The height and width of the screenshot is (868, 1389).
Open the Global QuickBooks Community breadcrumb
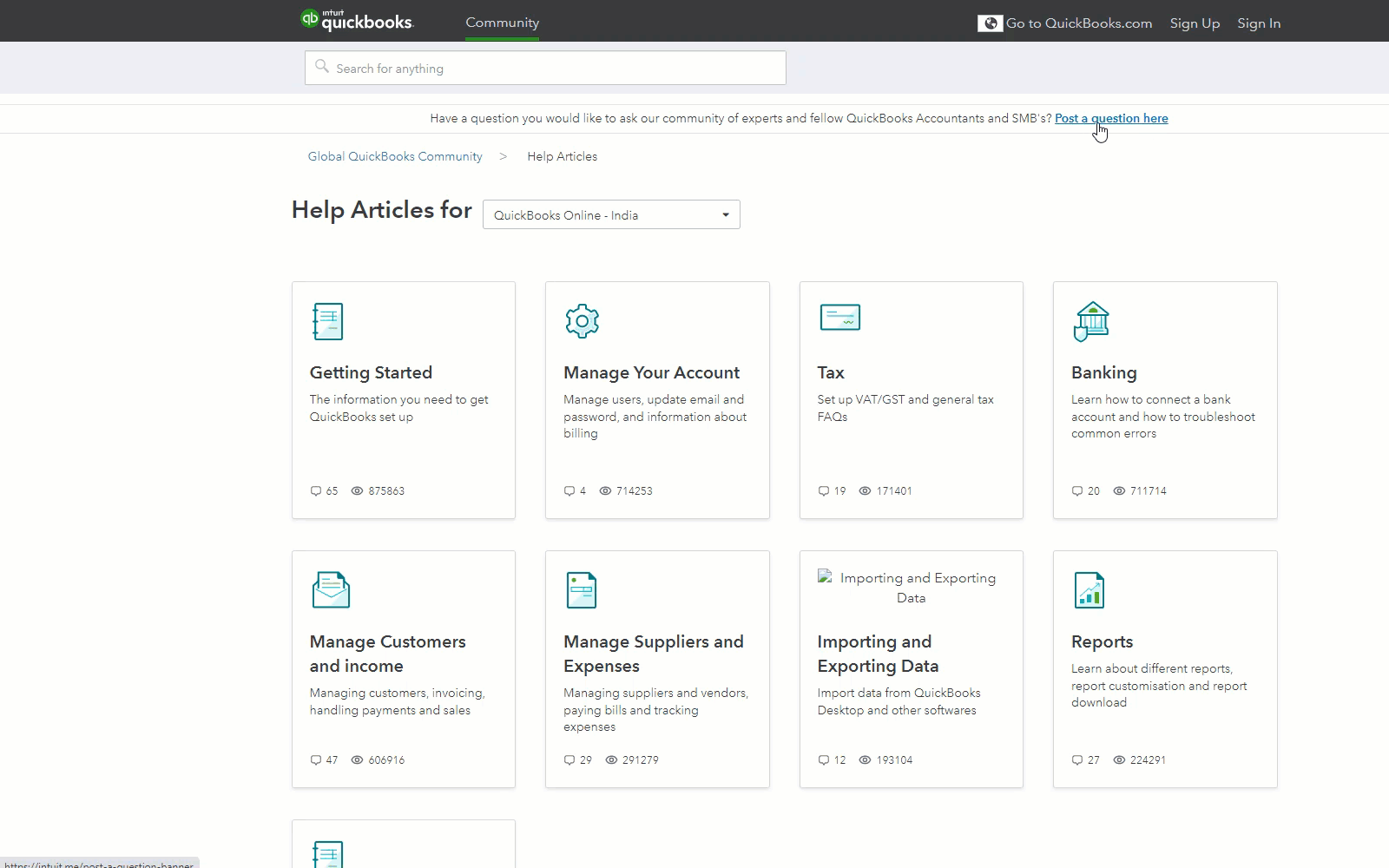click(x=395, y=156)
